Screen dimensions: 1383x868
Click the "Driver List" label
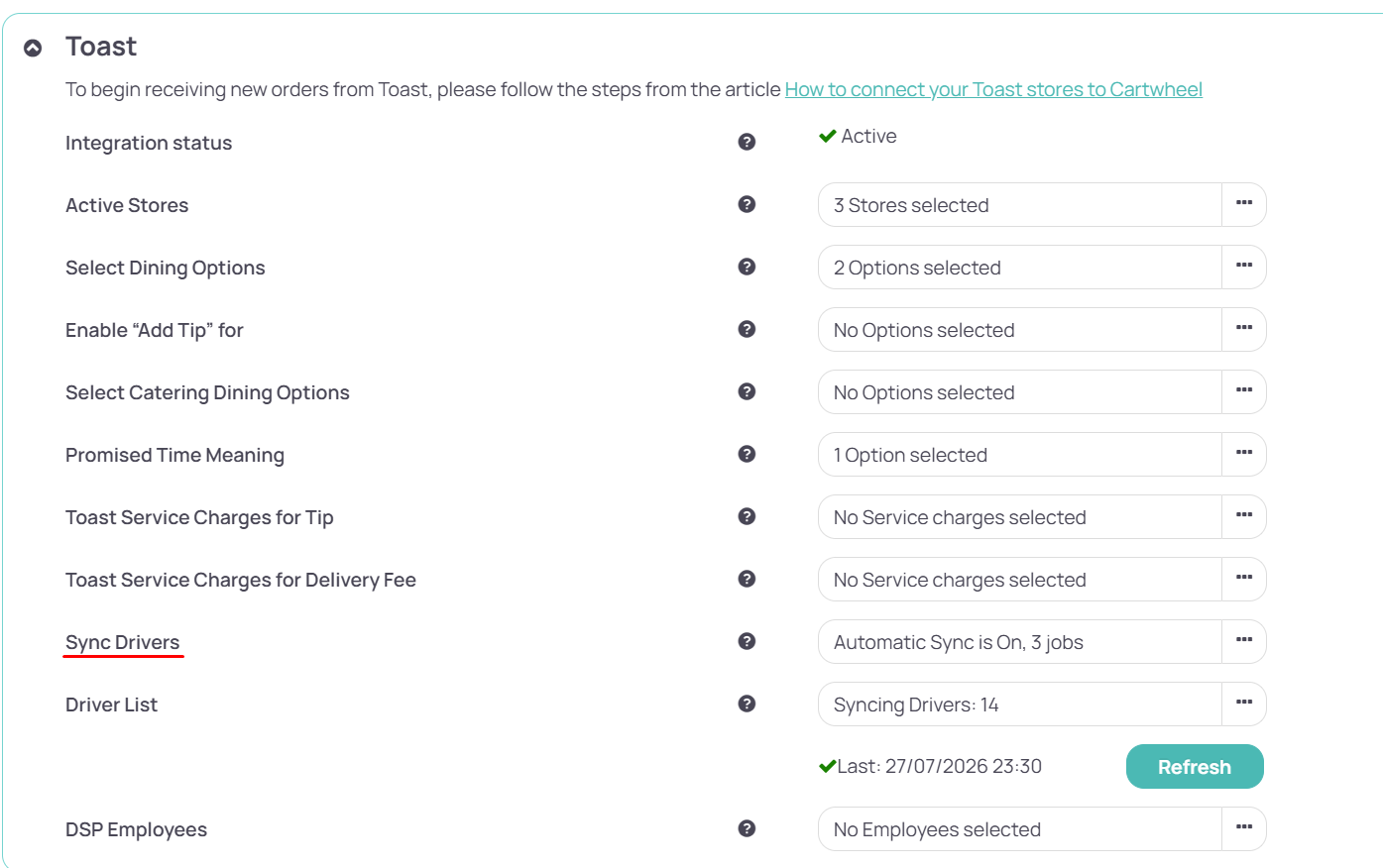click(x=111, y=705)
